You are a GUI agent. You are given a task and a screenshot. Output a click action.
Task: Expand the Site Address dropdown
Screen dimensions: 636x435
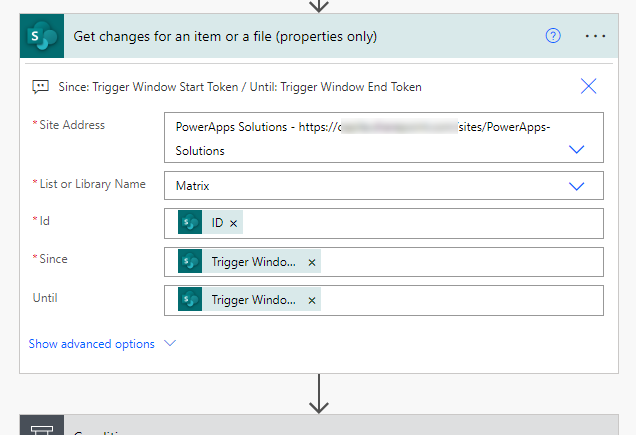pyautogui.click(x=576, y=149)
